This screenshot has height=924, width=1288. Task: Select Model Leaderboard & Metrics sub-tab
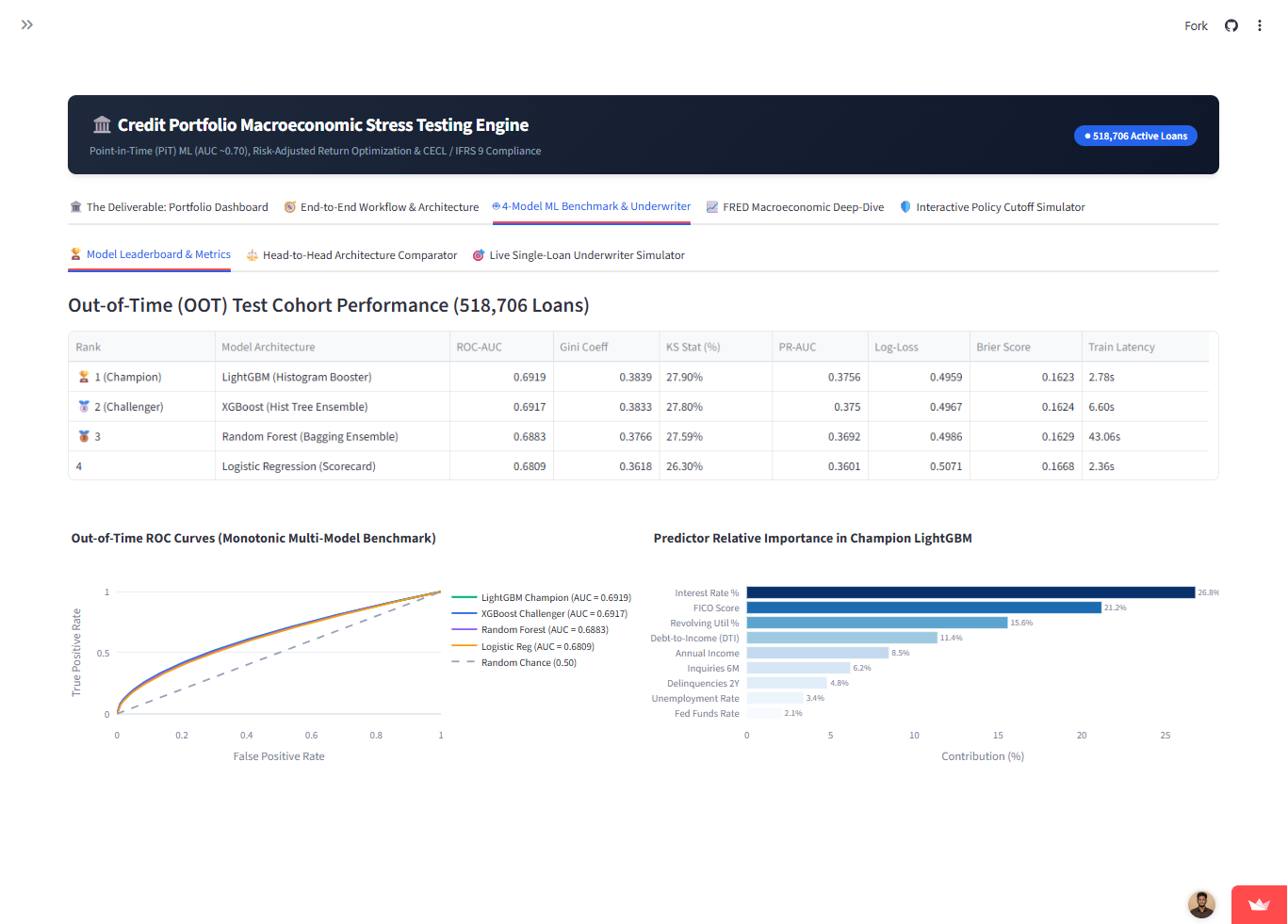point(150,254)
